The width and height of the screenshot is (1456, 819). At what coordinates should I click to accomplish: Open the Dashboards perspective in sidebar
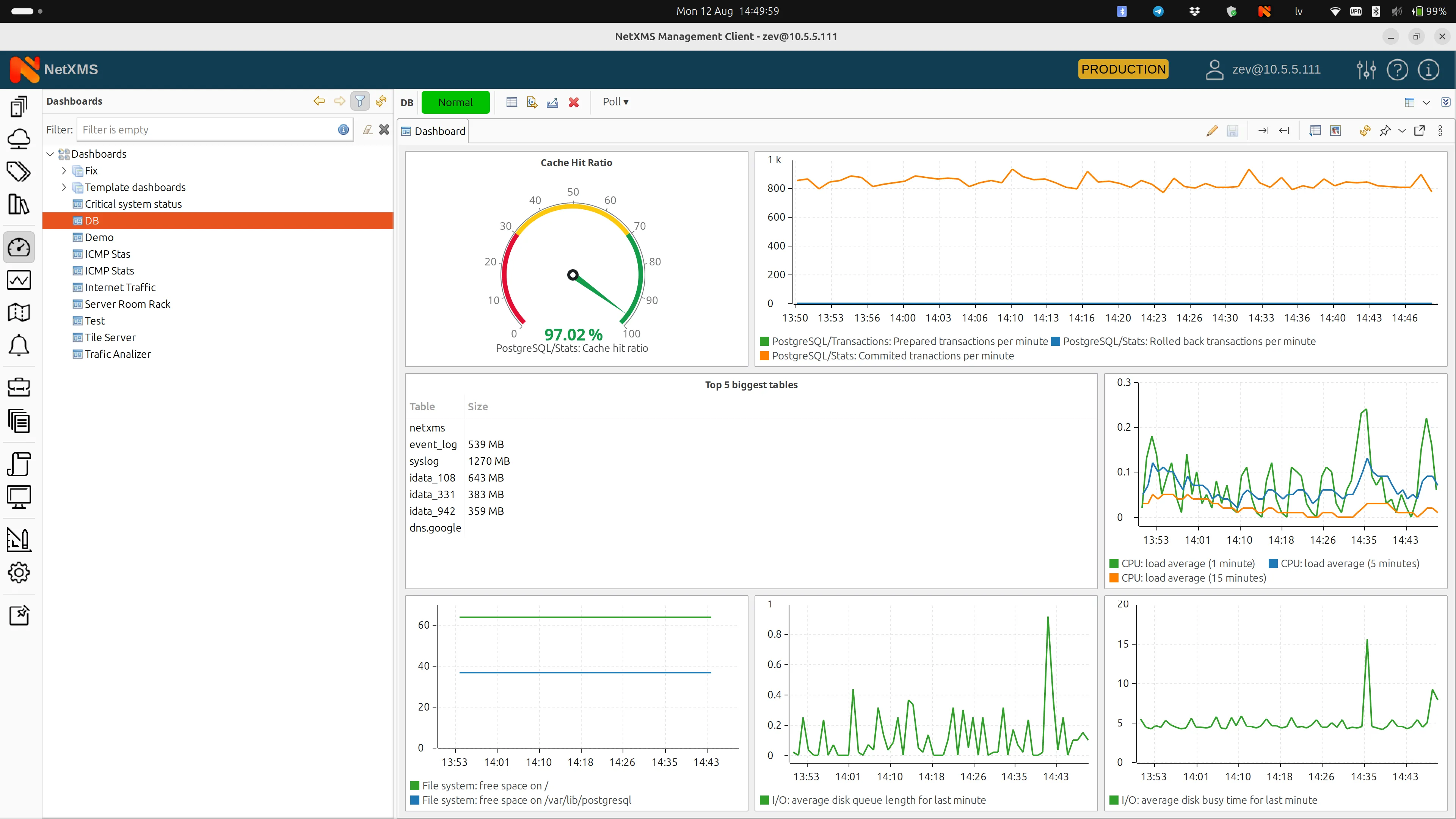pyautogui.click(x=19, y=248)
